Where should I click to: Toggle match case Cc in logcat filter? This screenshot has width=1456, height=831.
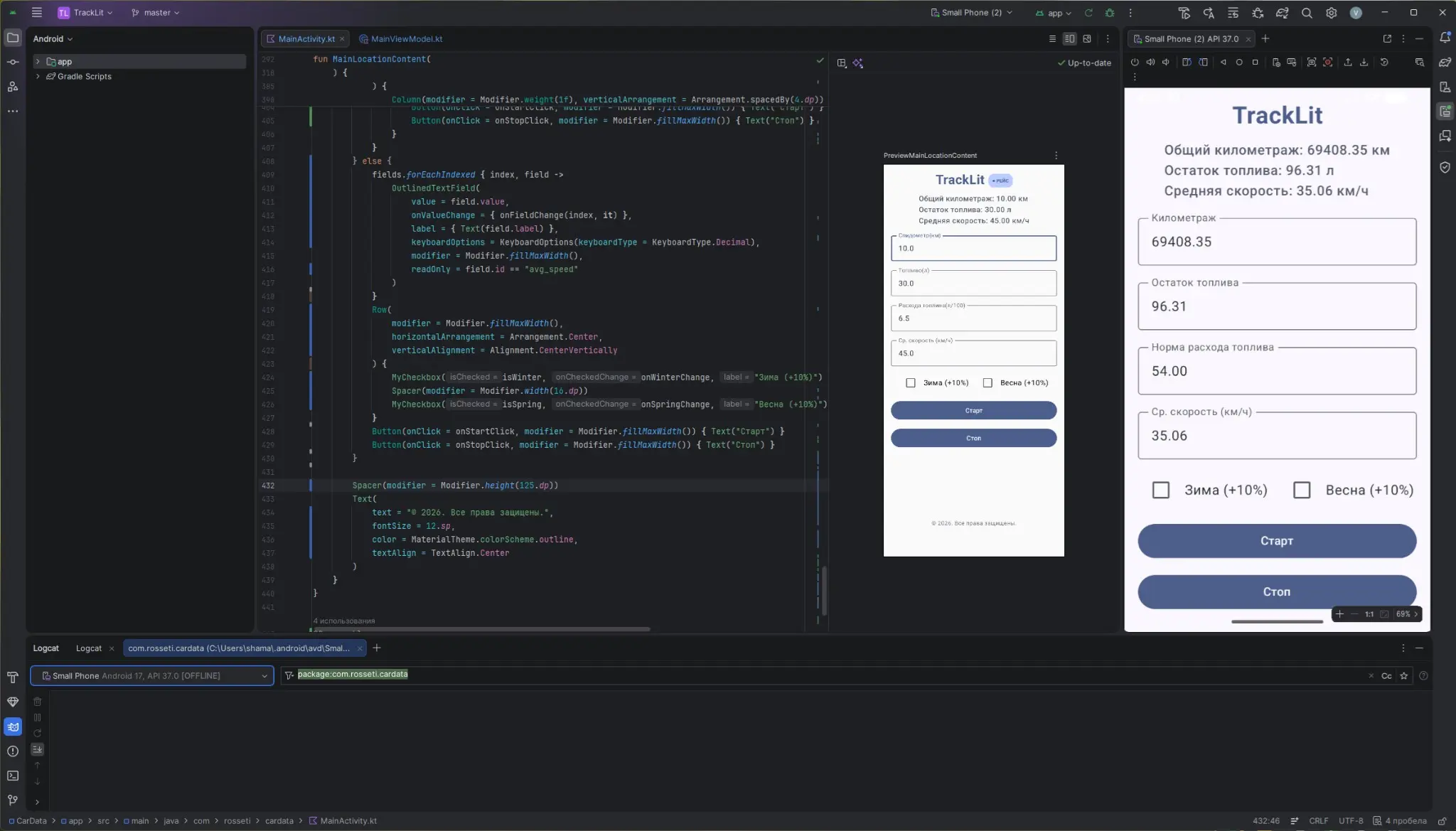pyautogui.click(x=1386, y=676)
